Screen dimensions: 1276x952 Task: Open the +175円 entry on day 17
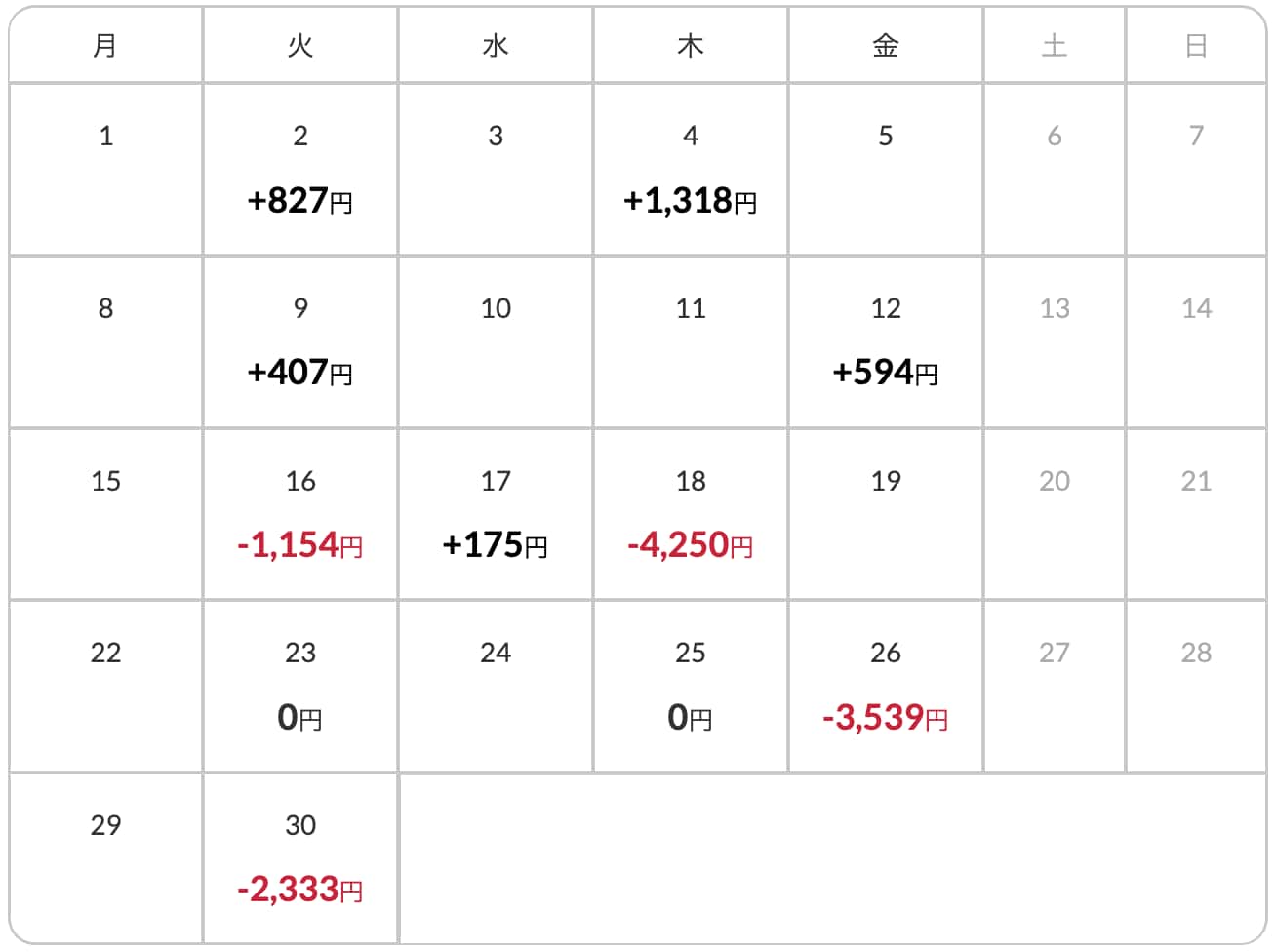495,545
